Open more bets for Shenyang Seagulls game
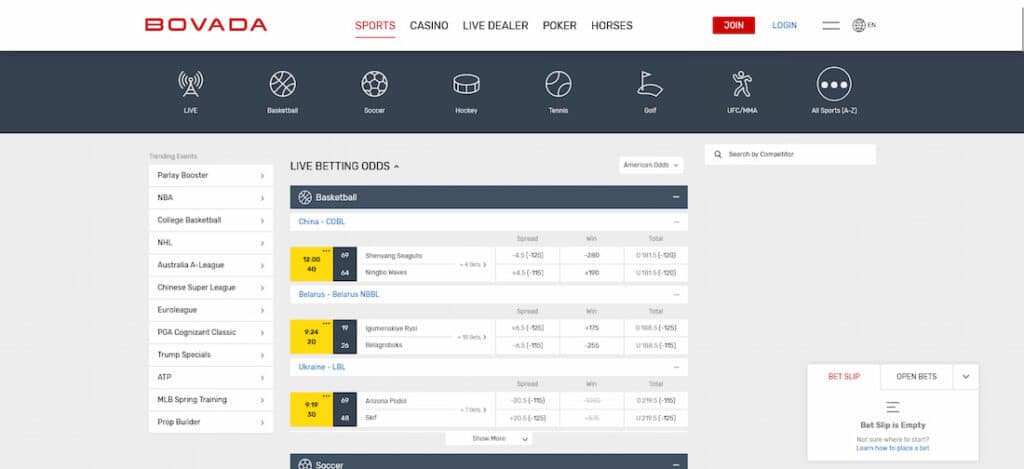1024x469 pixels. point(473,265)
